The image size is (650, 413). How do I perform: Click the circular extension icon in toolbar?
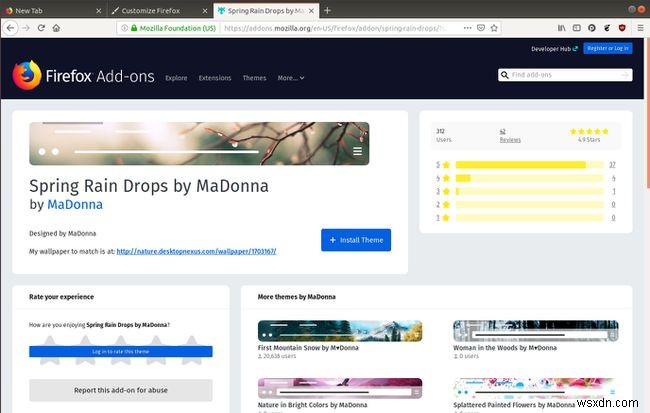click(592, 28)
